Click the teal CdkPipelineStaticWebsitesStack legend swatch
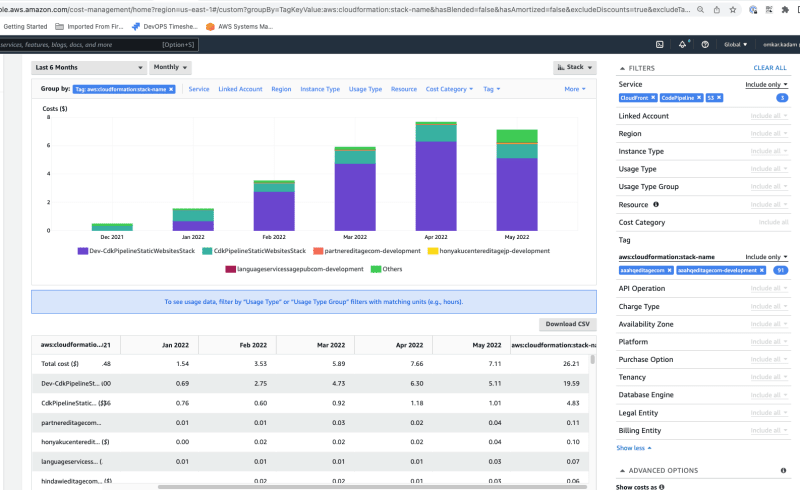The image size is (800, 490). (207, 251)
